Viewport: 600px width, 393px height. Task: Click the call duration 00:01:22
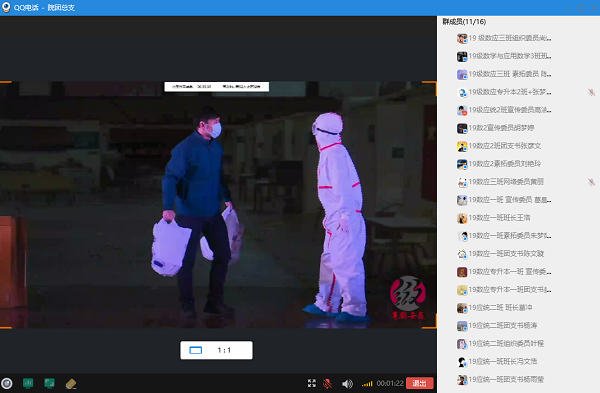390,383
